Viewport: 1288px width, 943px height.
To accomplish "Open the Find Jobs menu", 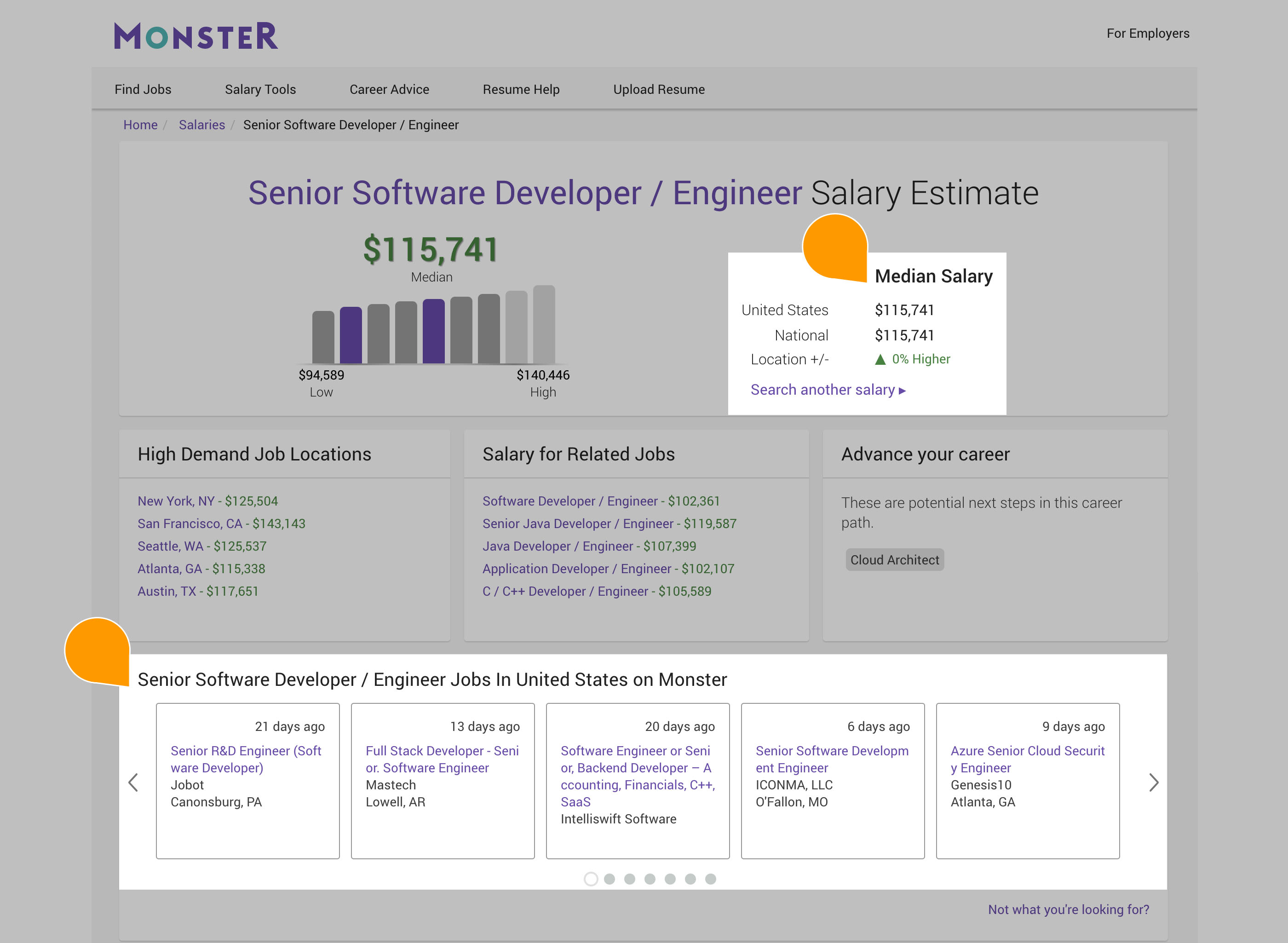I will click(x=143, y=90).
